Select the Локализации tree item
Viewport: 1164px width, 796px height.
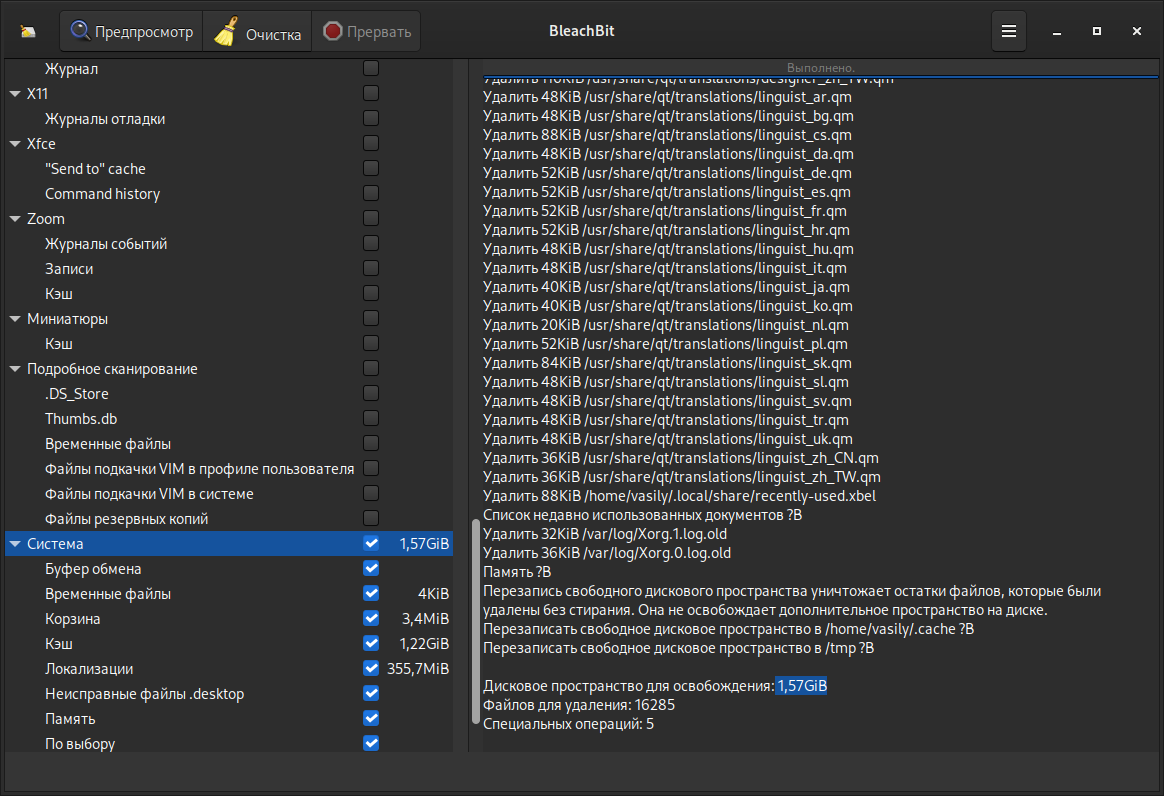pos(89,669)
